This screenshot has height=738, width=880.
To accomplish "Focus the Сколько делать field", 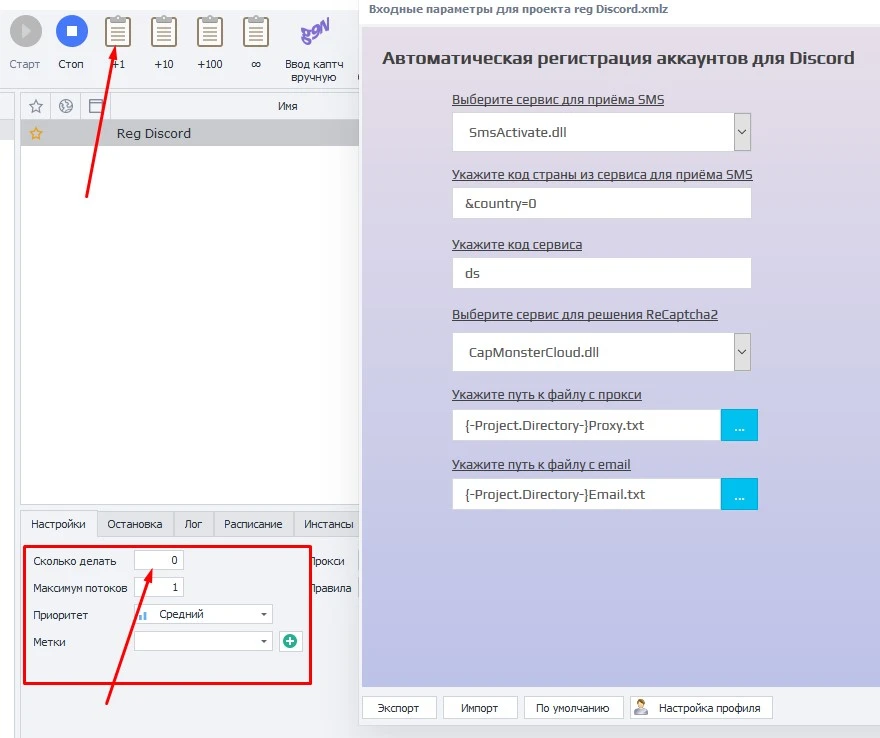I will pos(159,560).
